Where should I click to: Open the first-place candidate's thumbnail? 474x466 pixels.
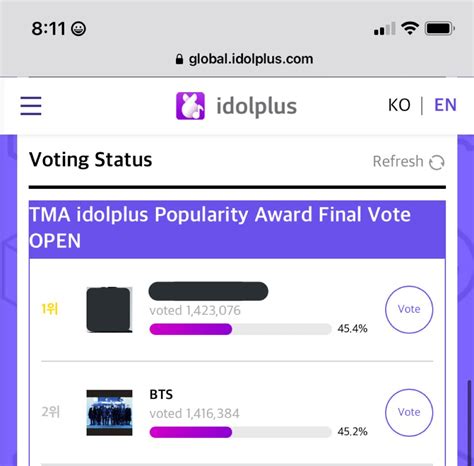tap(109, 310)
